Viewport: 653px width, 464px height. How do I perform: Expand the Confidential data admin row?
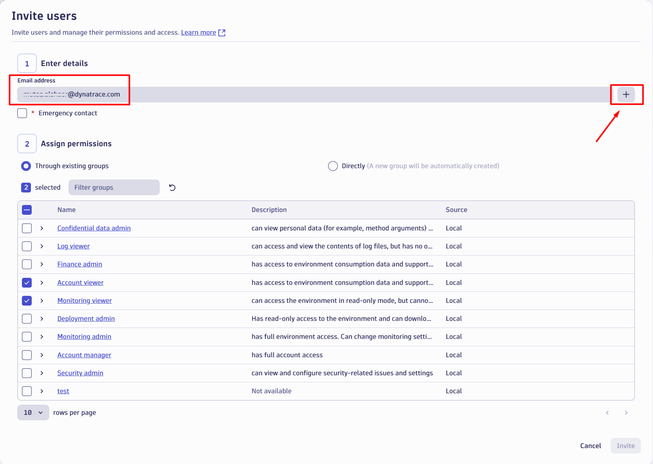[42, 229]
